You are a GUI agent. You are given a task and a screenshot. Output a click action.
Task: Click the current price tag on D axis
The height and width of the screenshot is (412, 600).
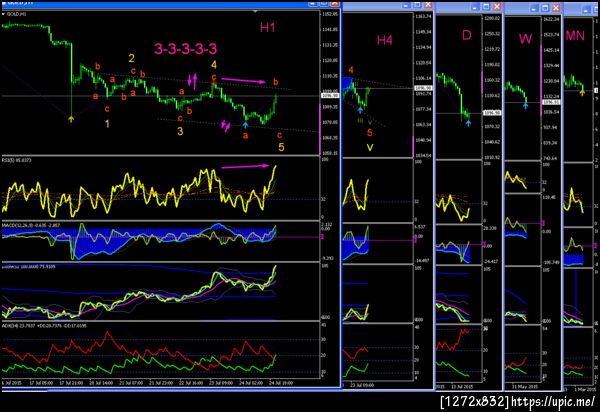click(492, 113)
